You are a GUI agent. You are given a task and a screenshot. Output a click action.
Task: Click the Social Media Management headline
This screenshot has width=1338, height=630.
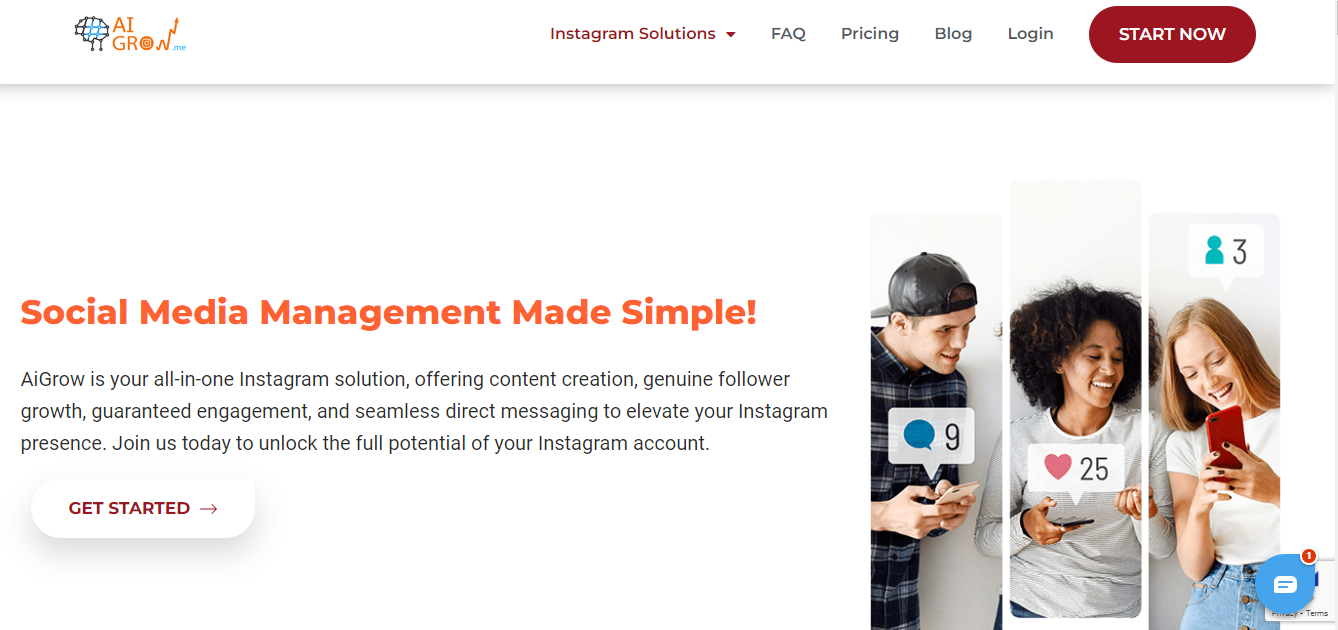[388, 312]
